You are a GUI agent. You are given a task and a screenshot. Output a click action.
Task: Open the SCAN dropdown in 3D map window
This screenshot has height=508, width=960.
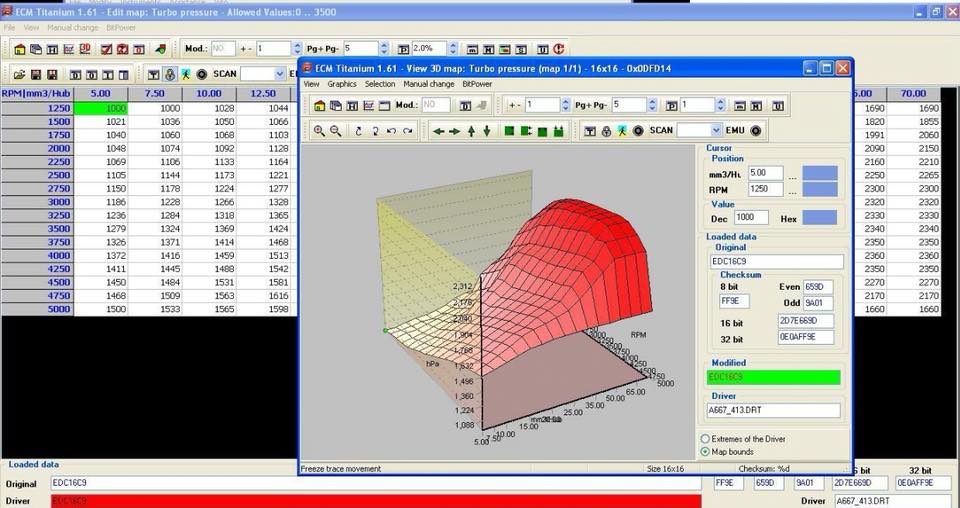pos(716,130)
